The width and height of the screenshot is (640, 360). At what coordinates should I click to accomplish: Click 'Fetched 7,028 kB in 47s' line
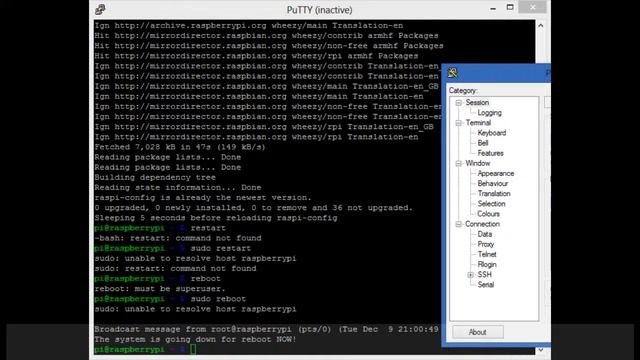[180, 147]
